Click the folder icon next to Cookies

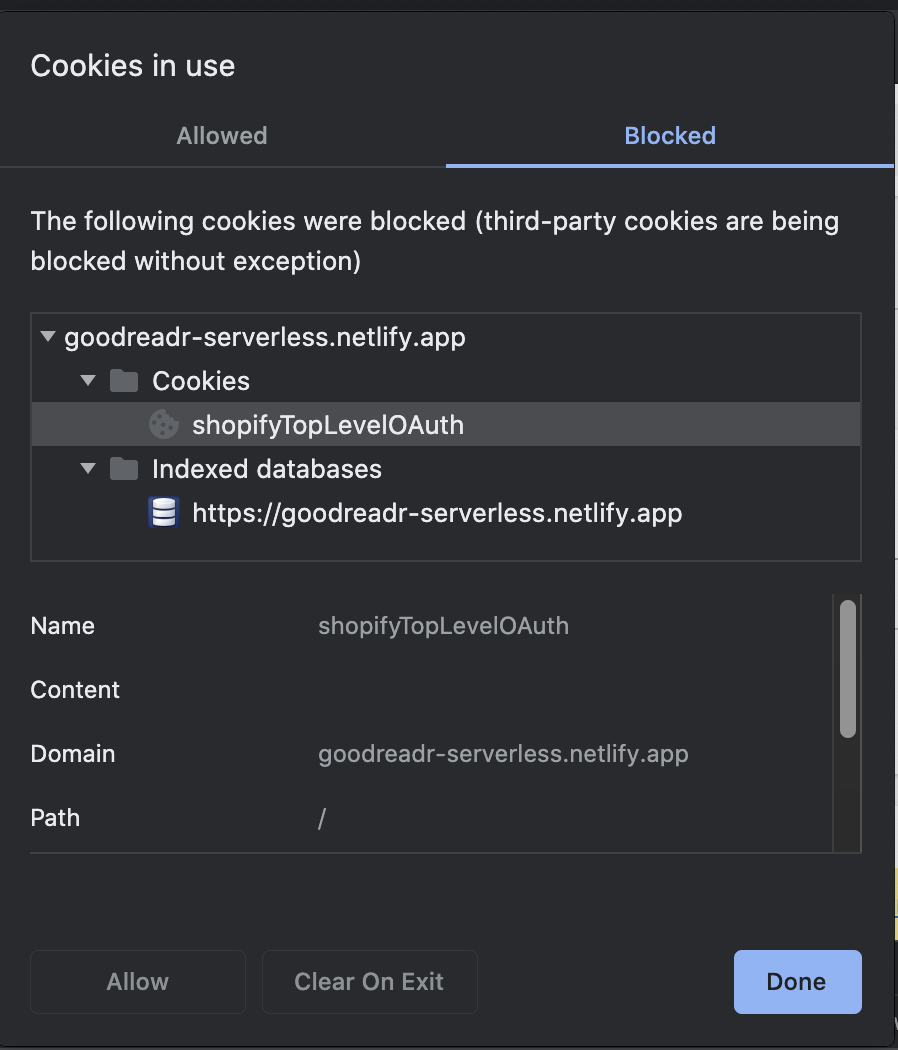click(x=125, y=380)
